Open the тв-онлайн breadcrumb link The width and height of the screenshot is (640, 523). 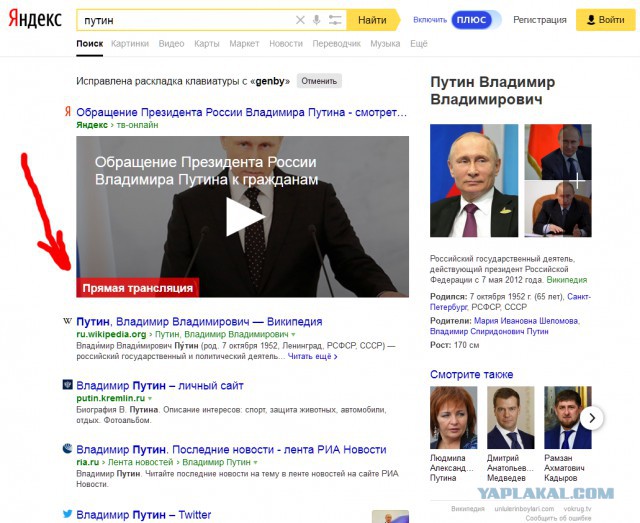[137, 125]
